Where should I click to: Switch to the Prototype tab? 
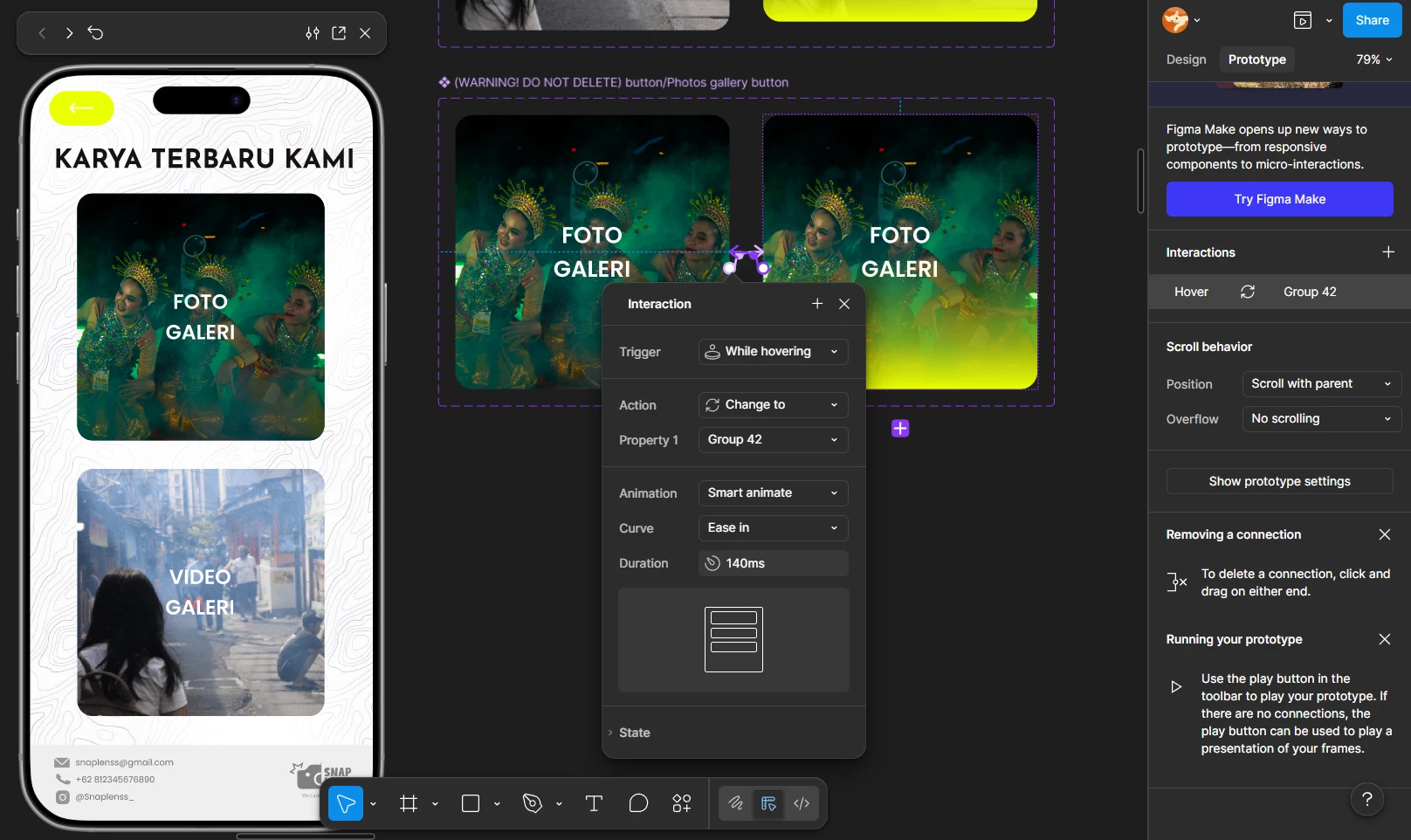click(x=1256, y=59)
